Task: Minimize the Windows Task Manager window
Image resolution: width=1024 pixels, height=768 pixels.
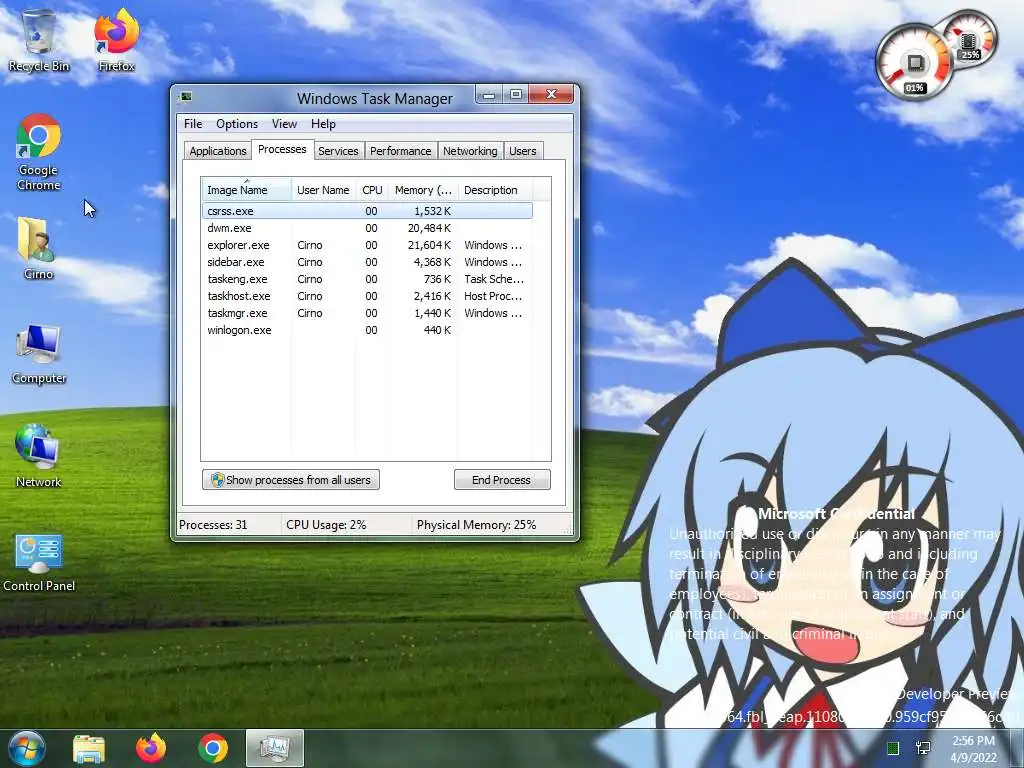Action: tap(488, 95)
